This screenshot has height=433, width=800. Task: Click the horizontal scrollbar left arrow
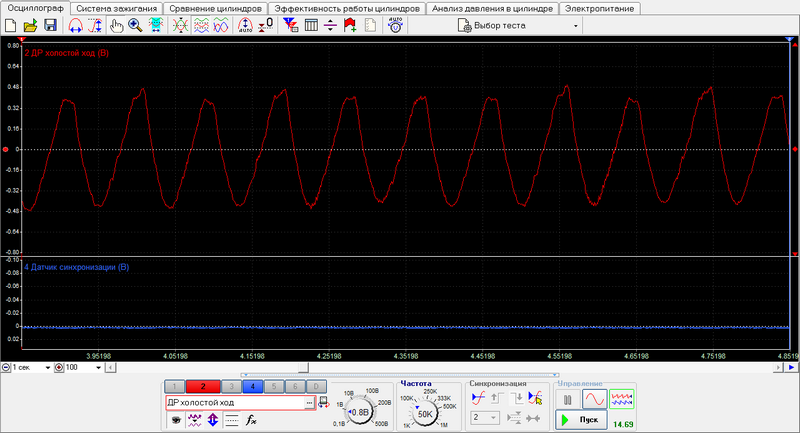click(x=110, y=367)
